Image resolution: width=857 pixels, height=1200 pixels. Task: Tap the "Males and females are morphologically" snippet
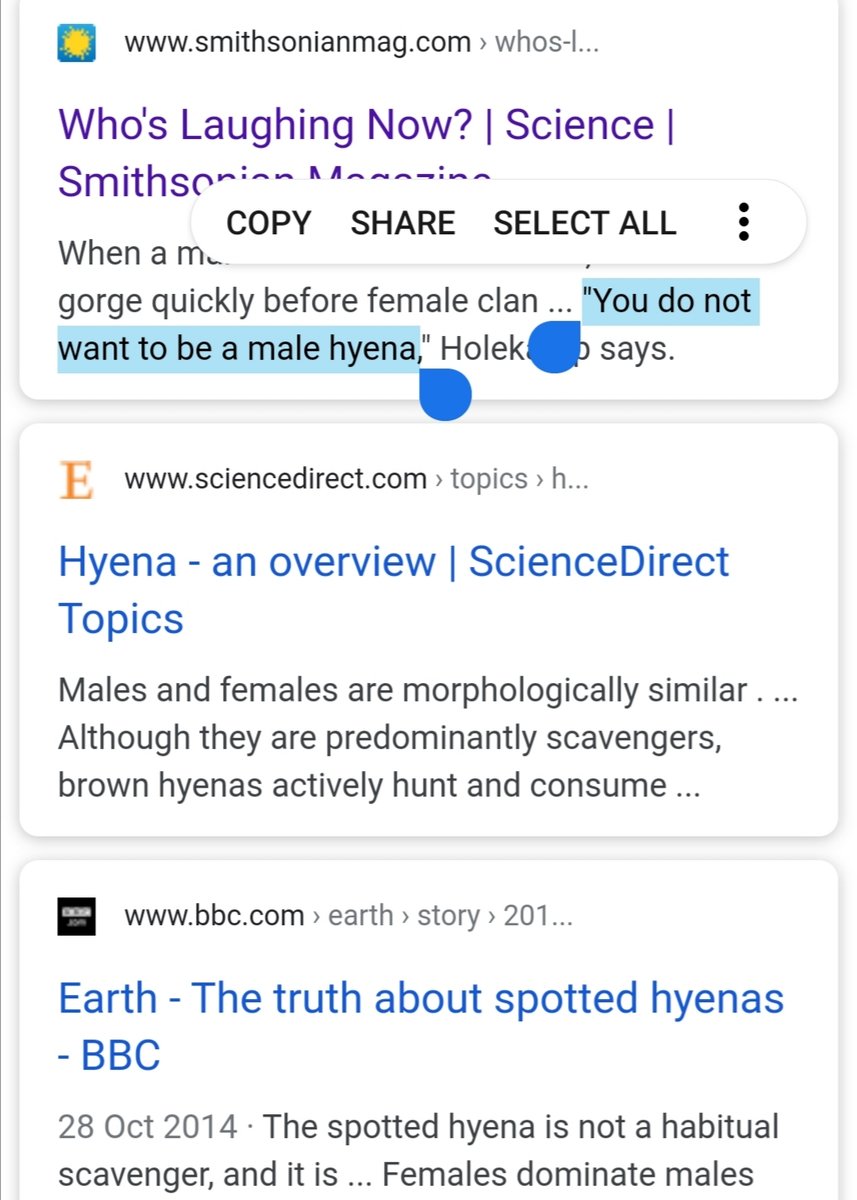click(402, 690)
